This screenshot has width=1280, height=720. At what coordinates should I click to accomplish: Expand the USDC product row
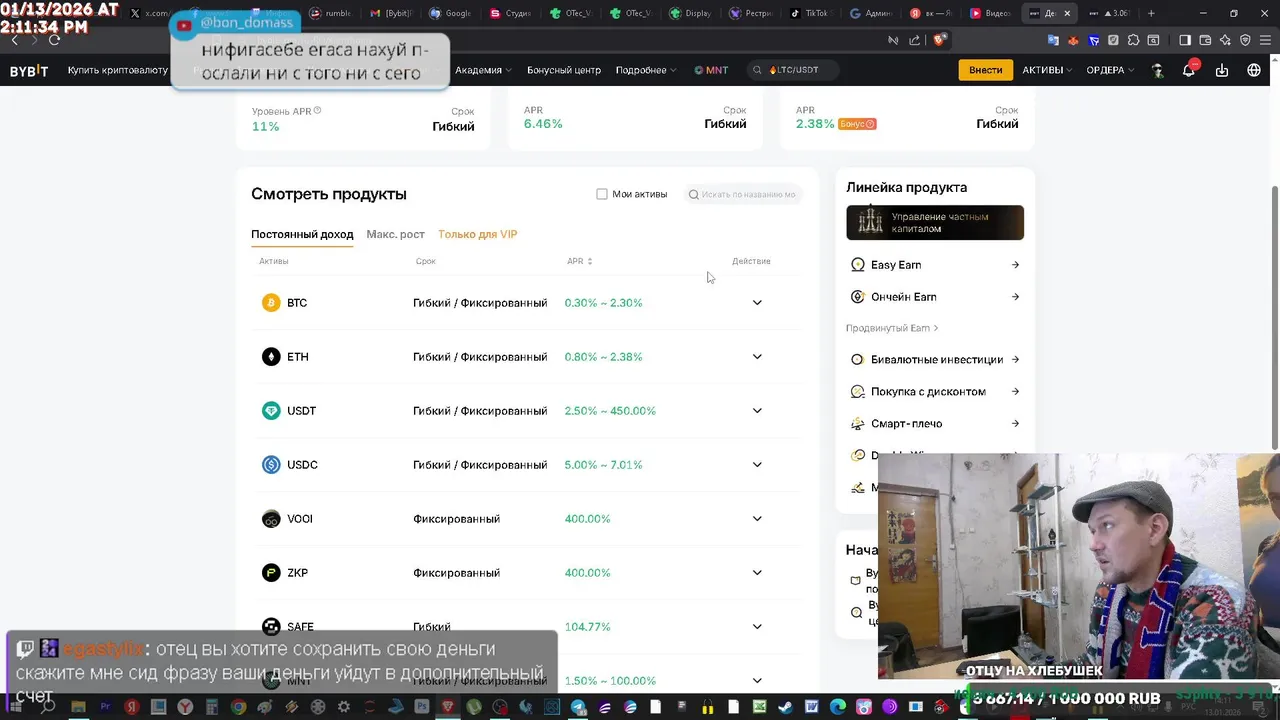tap(757, 464)
